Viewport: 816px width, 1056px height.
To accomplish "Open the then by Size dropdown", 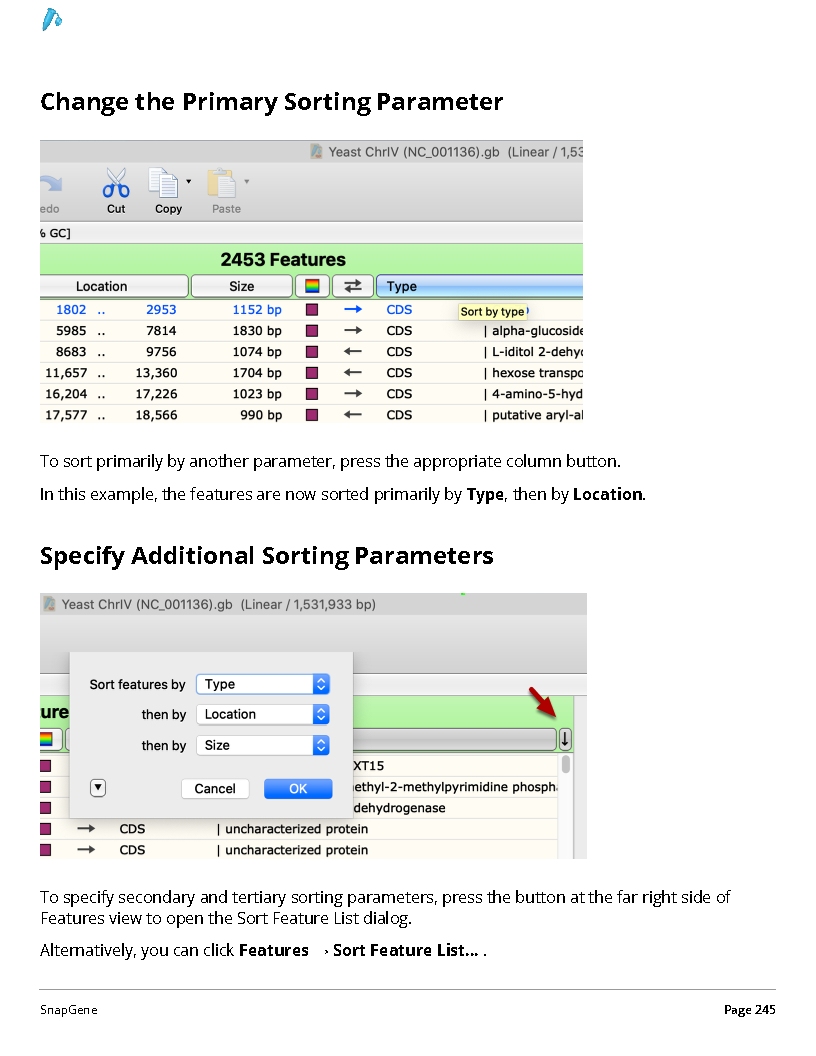I will click(263, 746).
